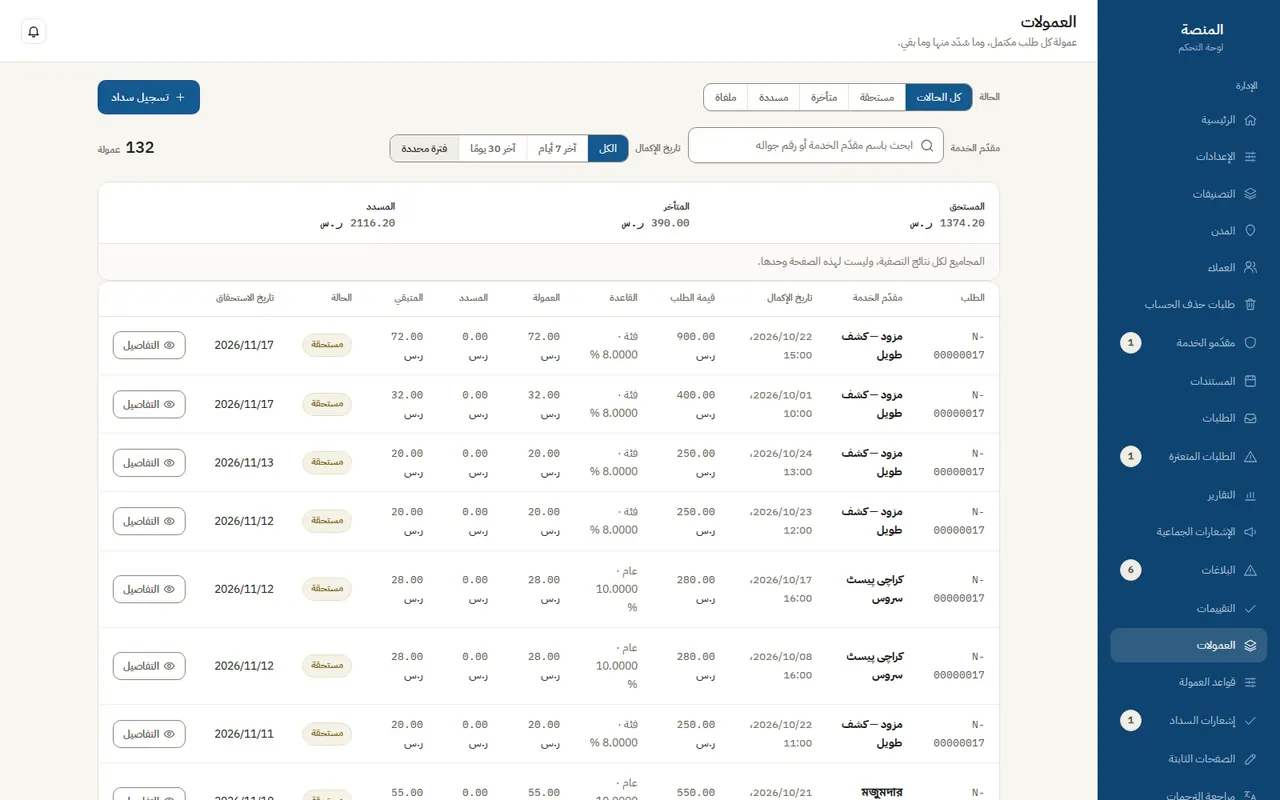Viewport: 1280px width, 800px height.
Task: Click the alert icon beside البلاغات
Action: pyautogui.click(x=1250, y=570)
